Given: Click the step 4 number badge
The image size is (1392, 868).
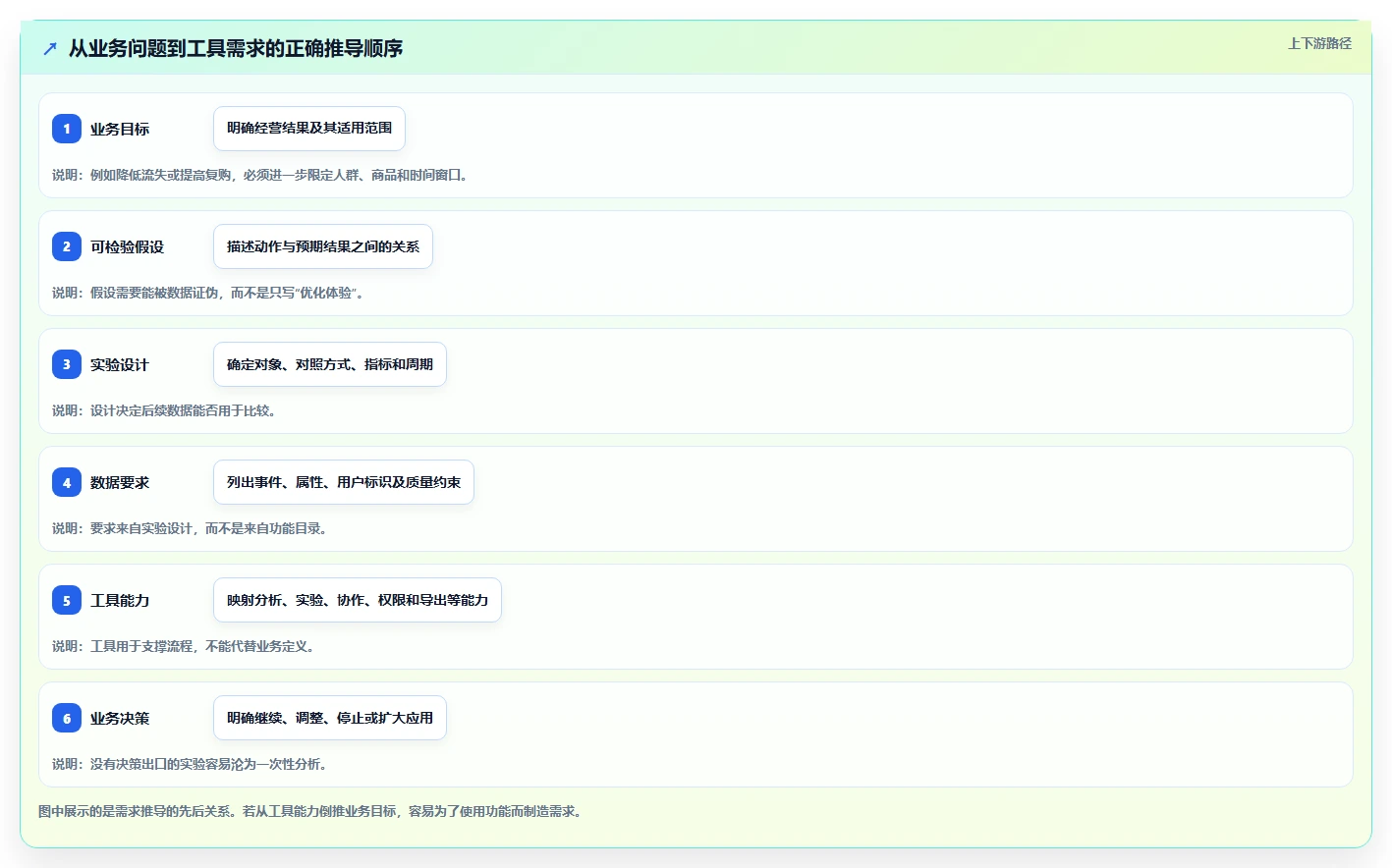Looking at the screenshot, I should (67, 482).
